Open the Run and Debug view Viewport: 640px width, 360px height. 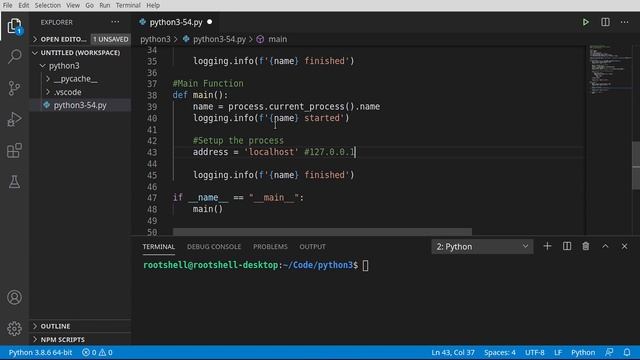(14, 119)
